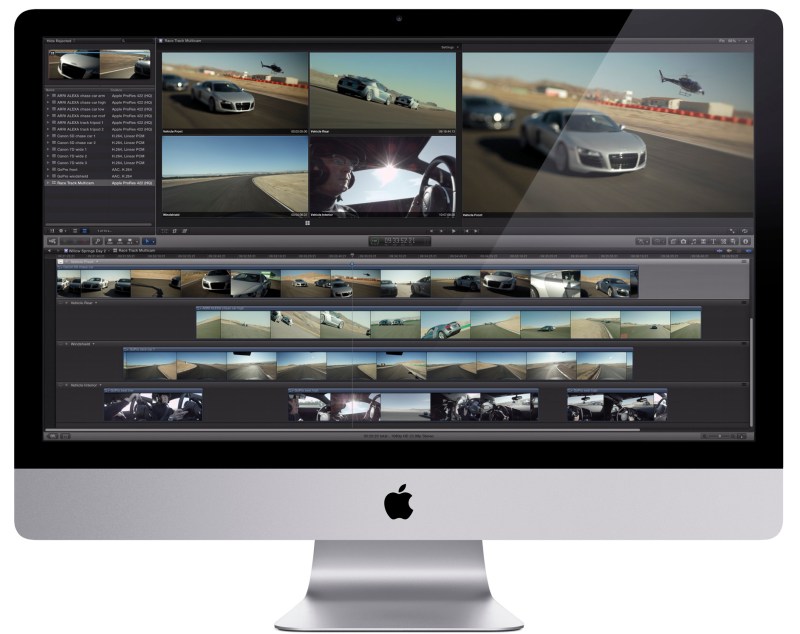The image size is (800, 634).
Task: Click the keyword editor key icon
Action: click(x=98, y=241)
